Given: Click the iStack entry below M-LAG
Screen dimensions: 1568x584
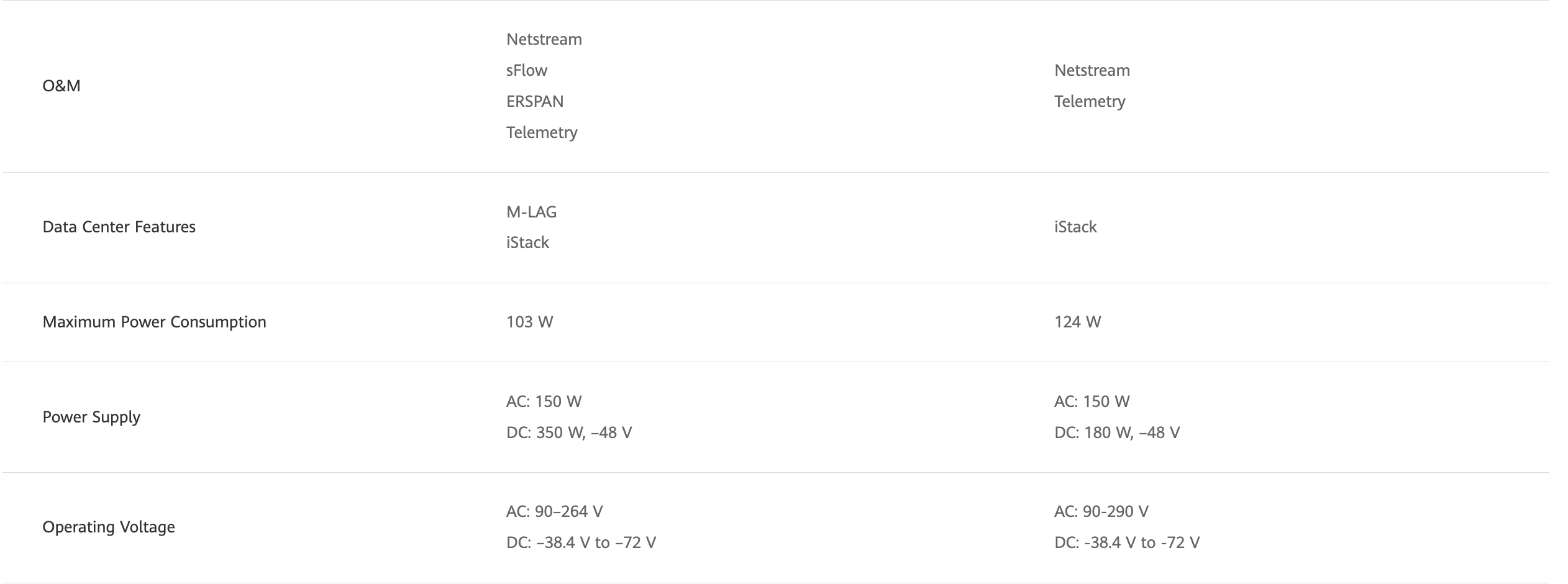Looking at the screenshot, I should (x=527, y=242).
